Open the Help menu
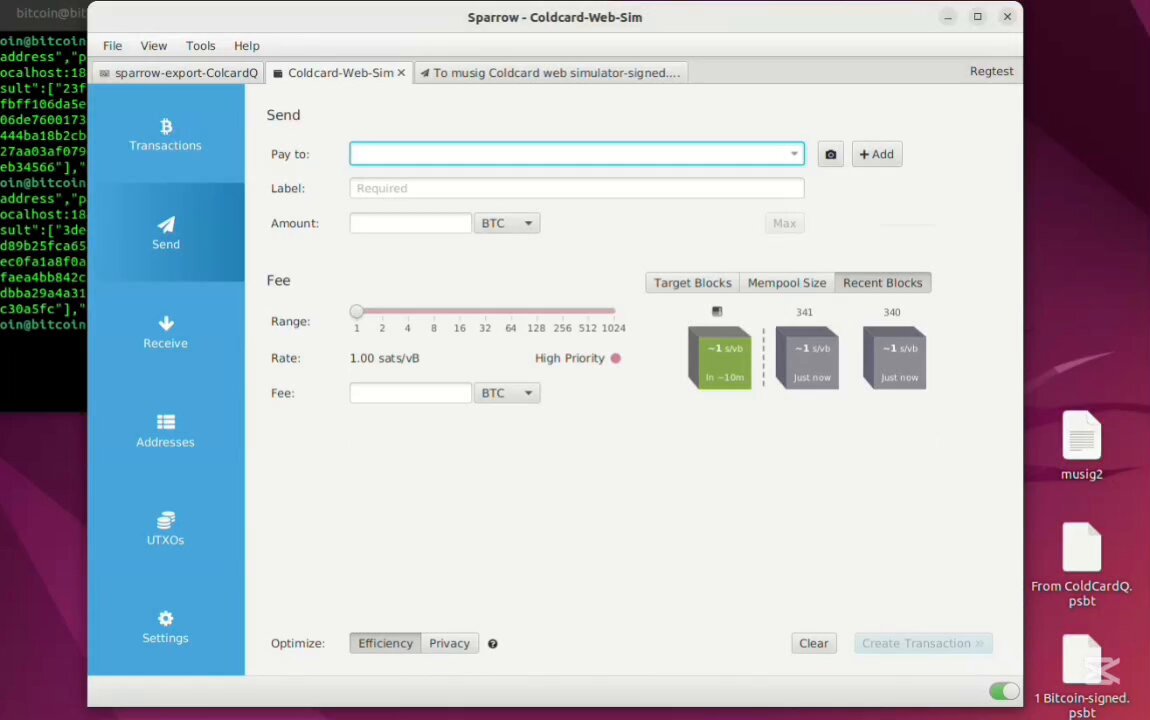This screenshot has width=1150, height=720. tap(246, 45)
